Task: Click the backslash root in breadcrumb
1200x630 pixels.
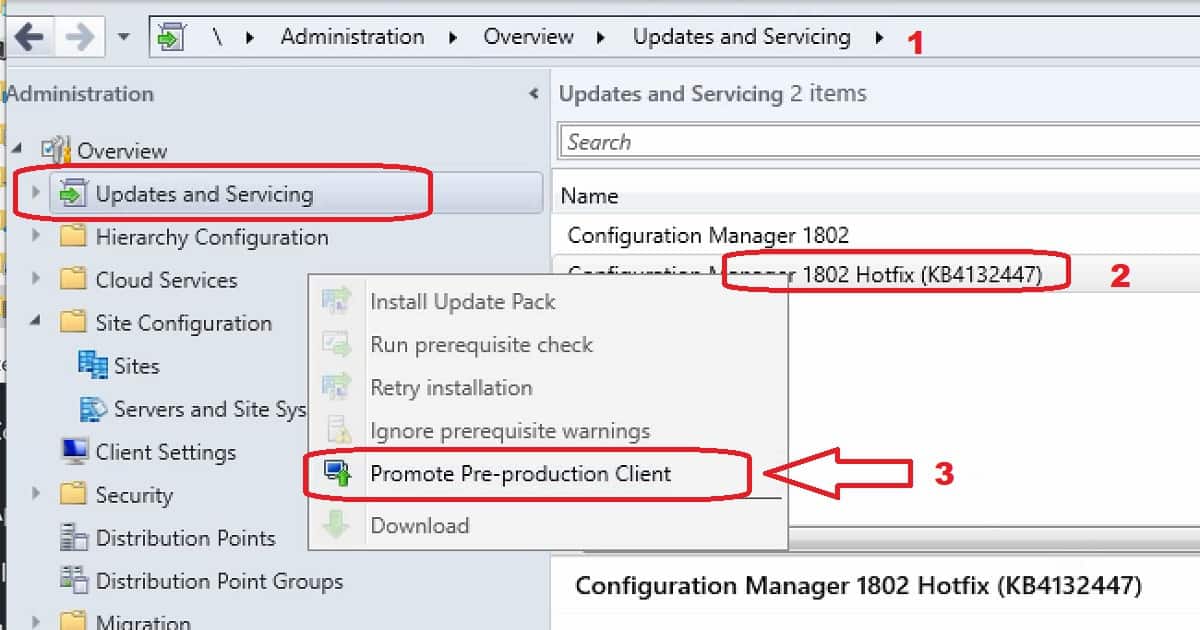Action: 216,38
